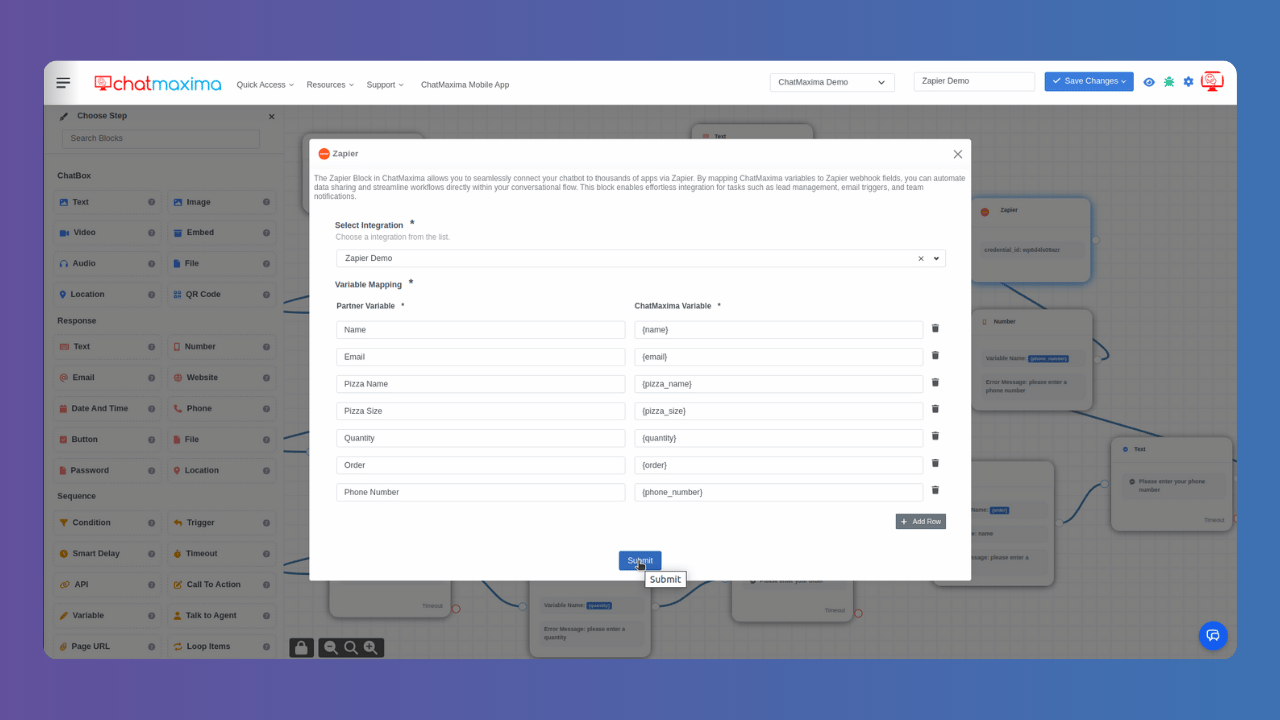The image size is (1280, 720).
Task: Delete the Email variable mapping row
Action: tap(935, 355)
